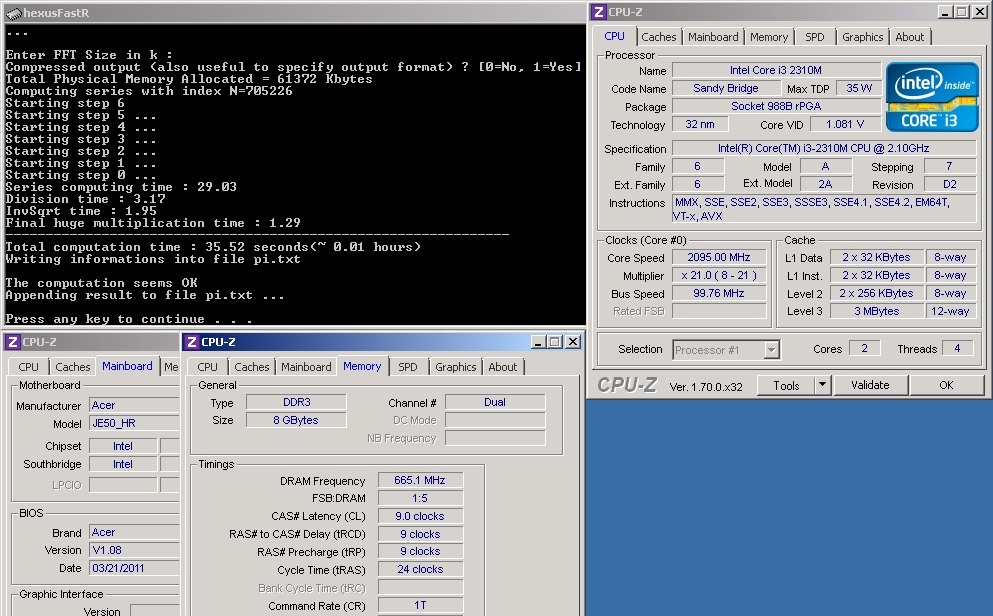Click the BIOS date 03/21/2011 field
The image size is (993, 616).
click(134, 569)
